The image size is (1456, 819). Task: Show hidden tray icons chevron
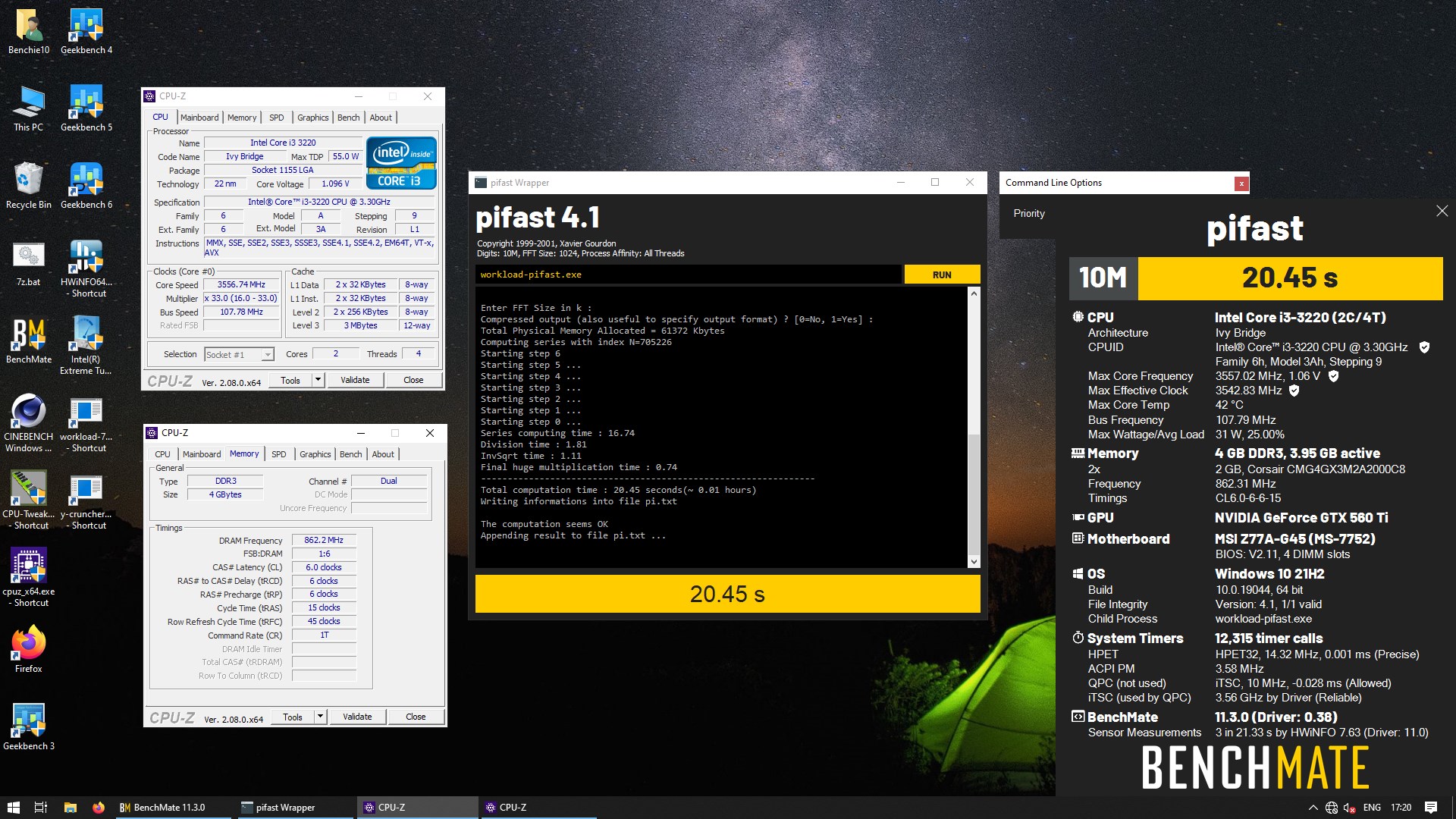coord(1313,808)
